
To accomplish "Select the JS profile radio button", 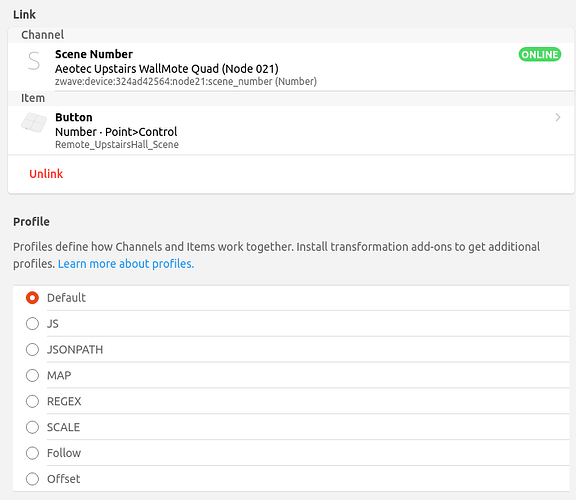I will point(32,324).
